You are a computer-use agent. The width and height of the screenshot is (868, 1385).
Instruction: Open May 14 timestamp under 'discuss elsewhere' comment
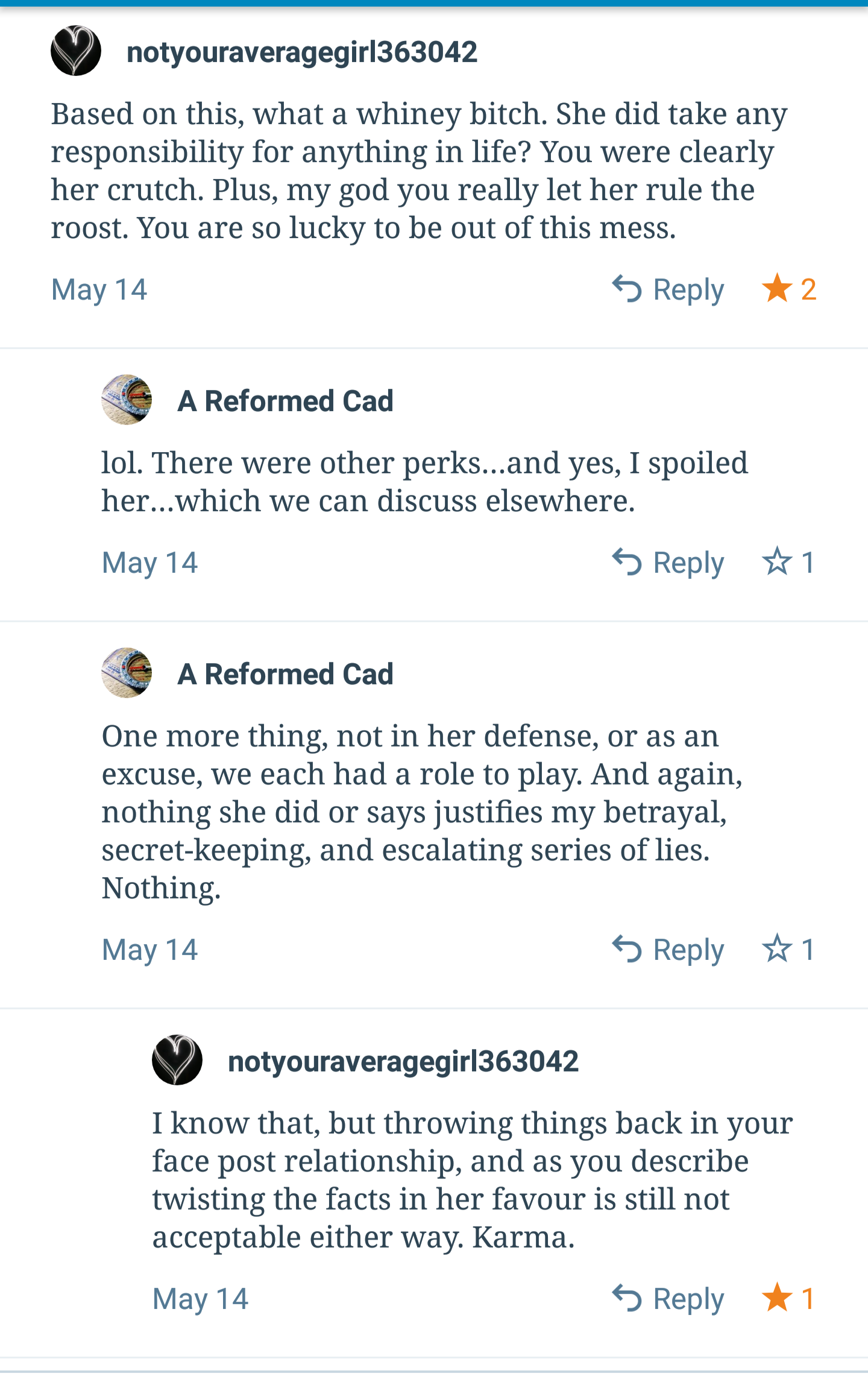[150, 563]
